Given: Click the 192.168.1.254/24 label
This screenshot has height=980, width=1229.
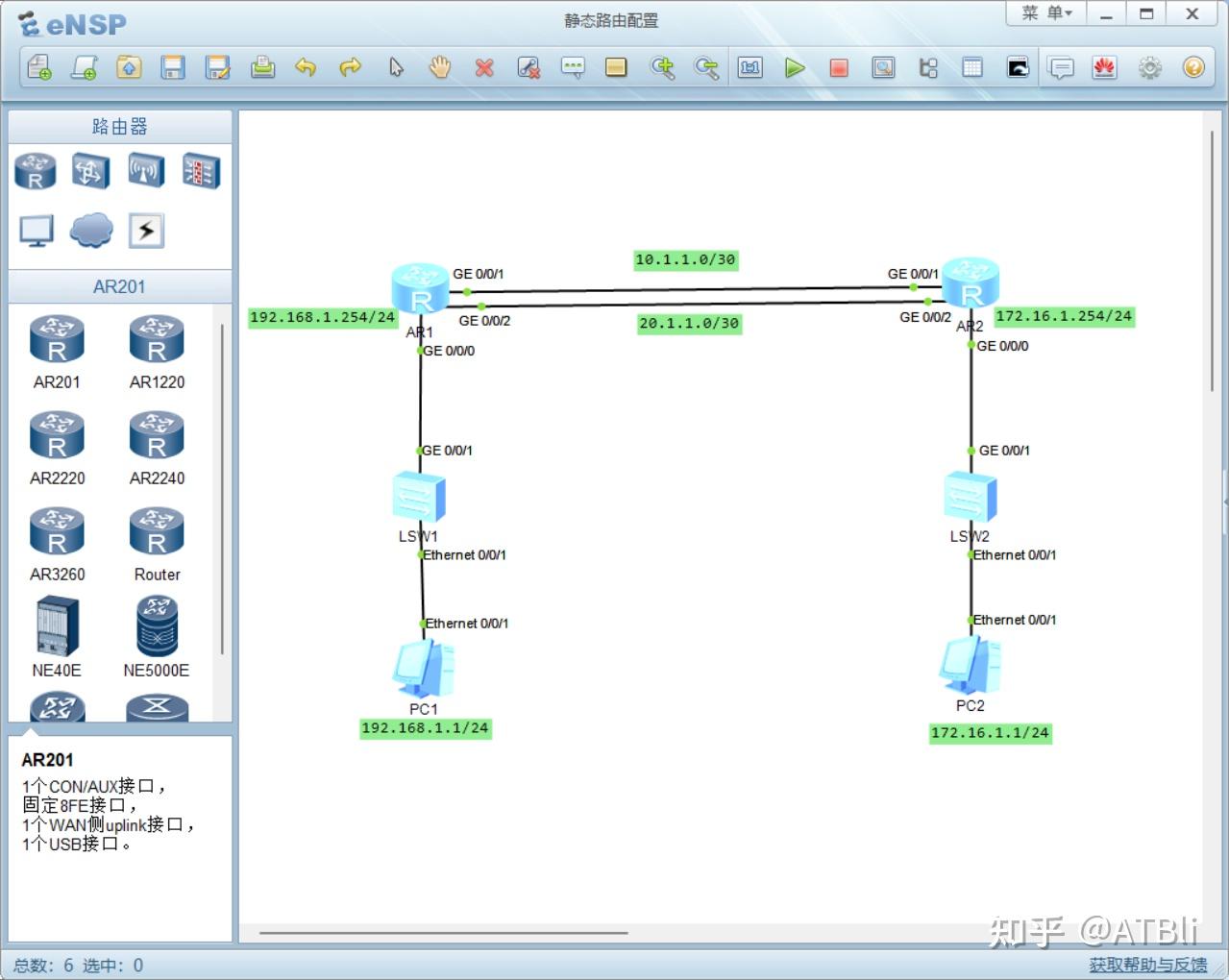Looking at the screenshot, I should coord(322,317).
